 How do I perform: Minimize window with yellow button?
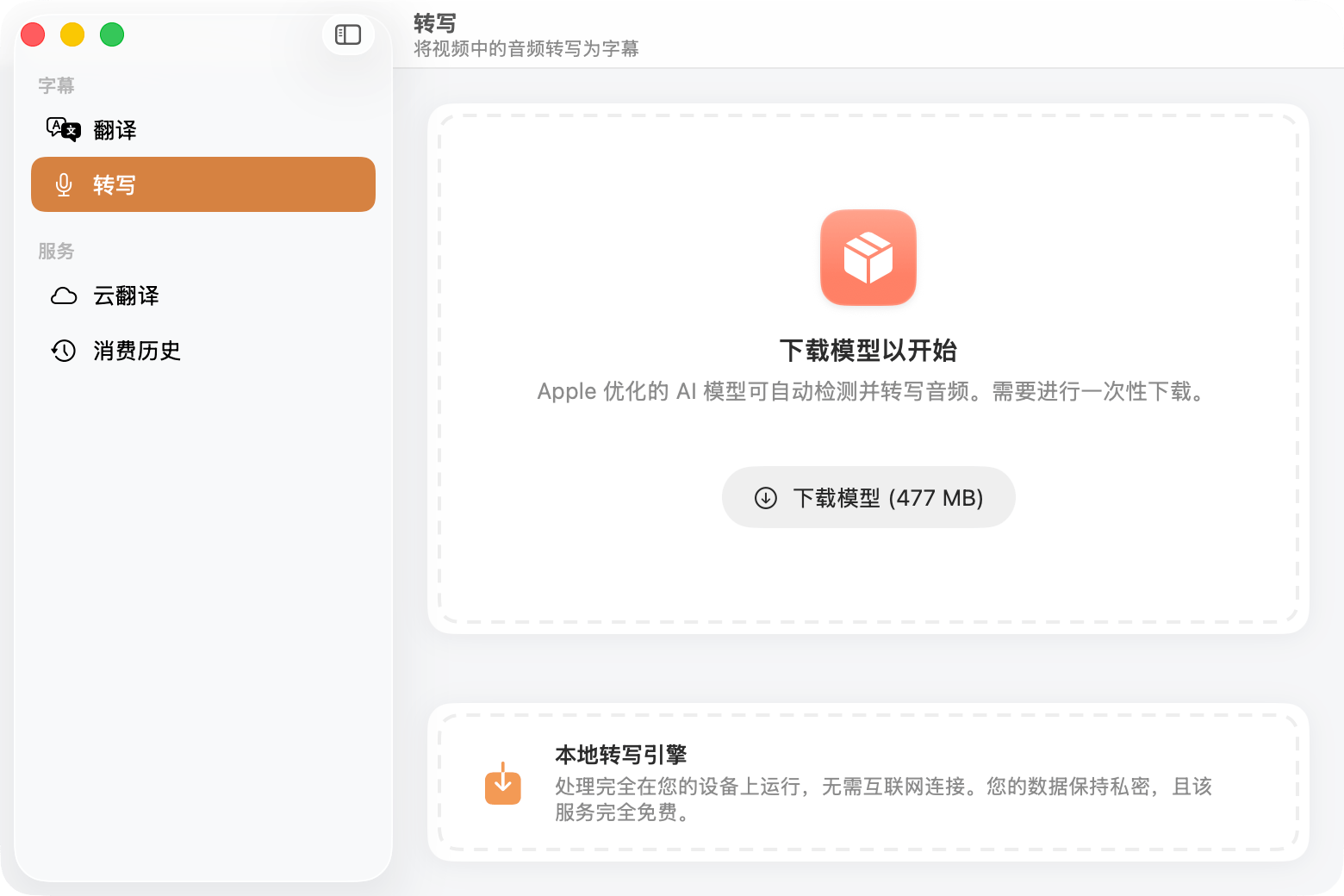72,34
